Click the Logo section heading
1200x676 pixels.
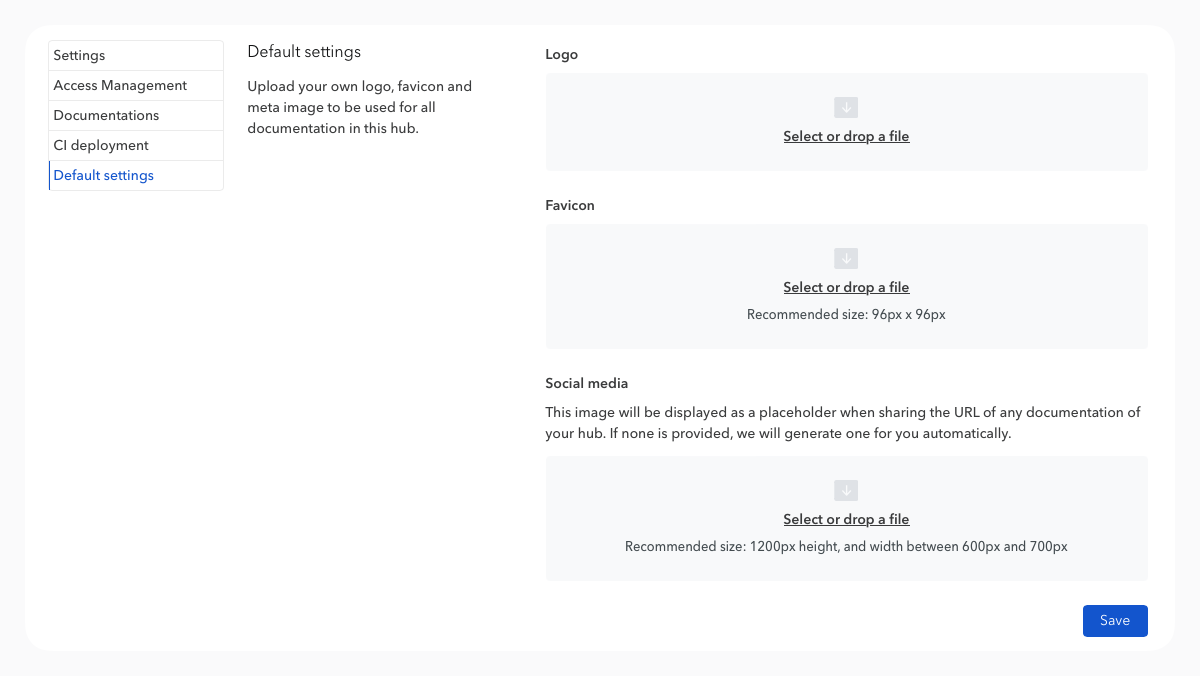(x=561, y=54)
